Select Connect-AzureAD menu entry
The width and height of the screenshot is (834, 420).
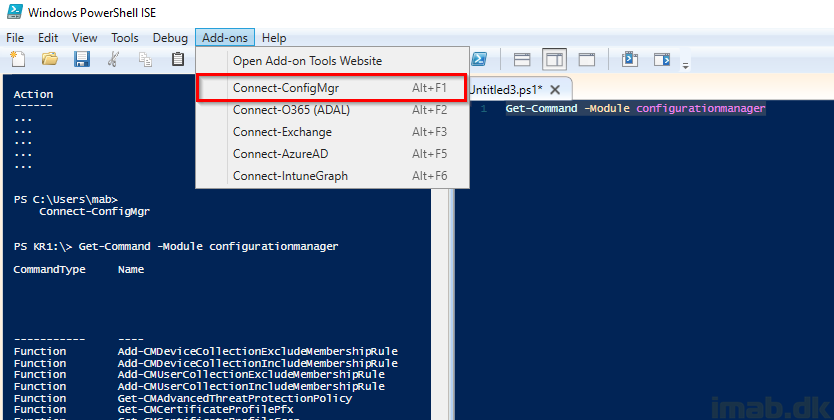point(332,154)
